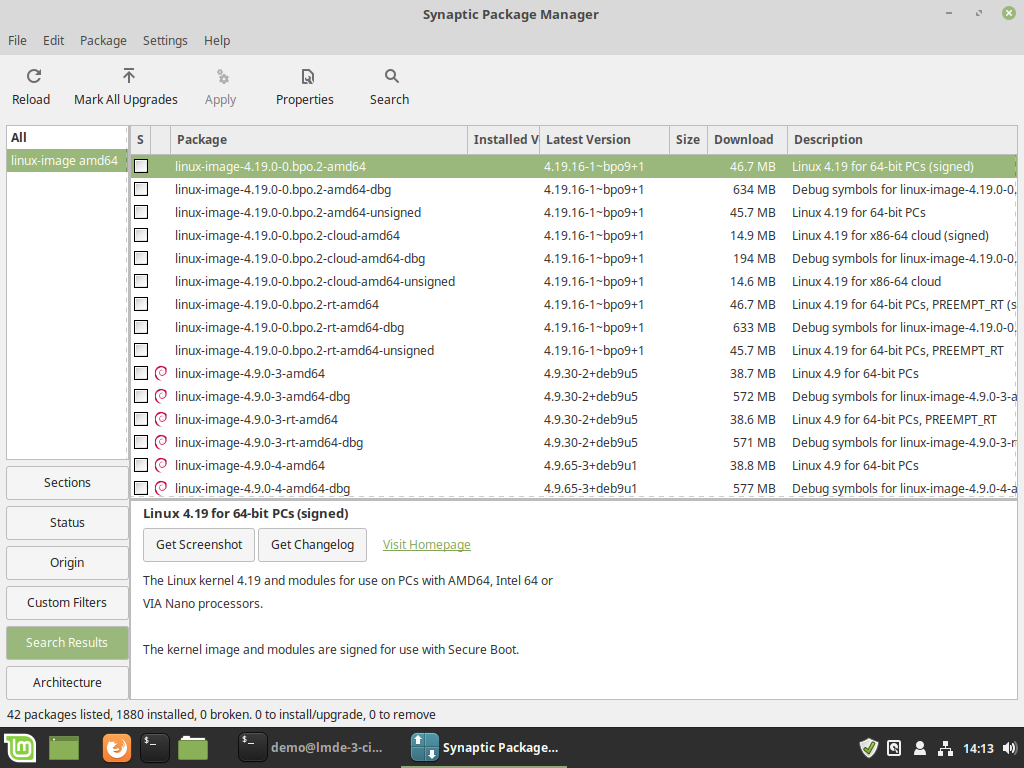Mark checkbox for linux-image-4.19.0-0.bpo.2-amd64
The image size is (1024, 768).
point(141,166)
